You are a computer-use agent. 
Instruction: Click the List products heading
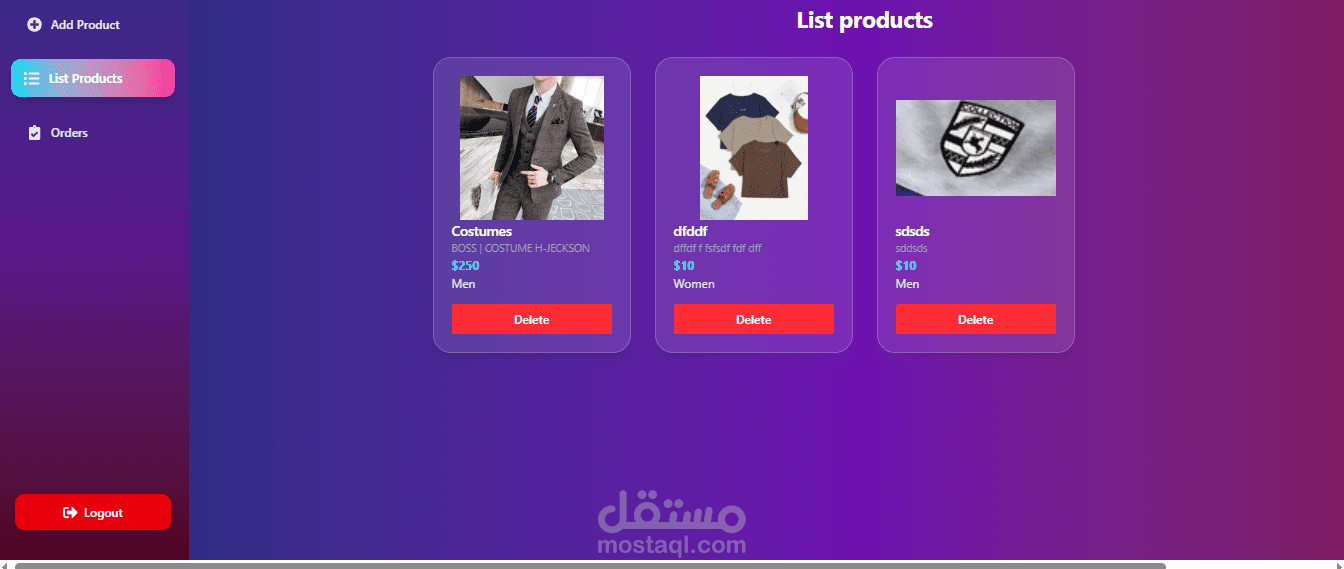pyautogui.click(x=865, y=20)
